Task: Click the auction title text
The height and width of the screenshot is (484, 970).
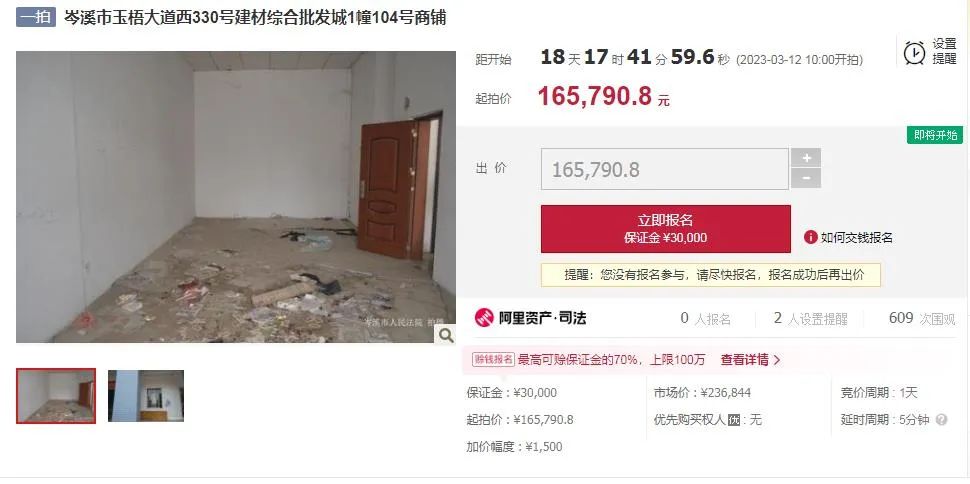Action: (x=255, y=17)
